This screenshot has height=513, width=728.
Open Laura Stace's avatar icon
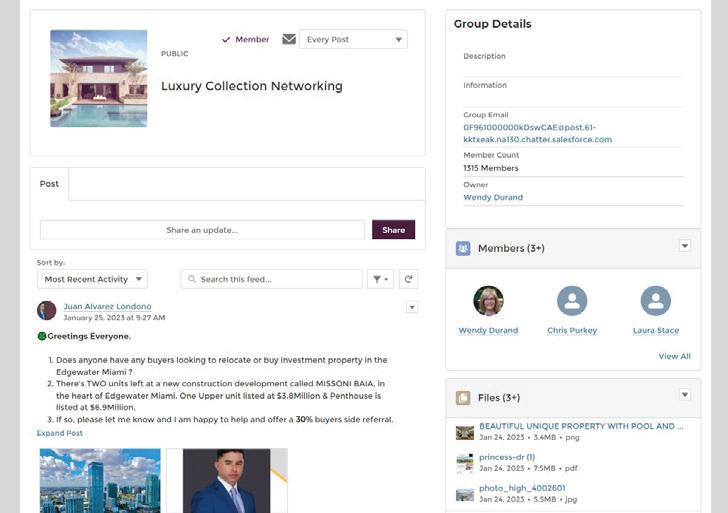coord(655,301)
